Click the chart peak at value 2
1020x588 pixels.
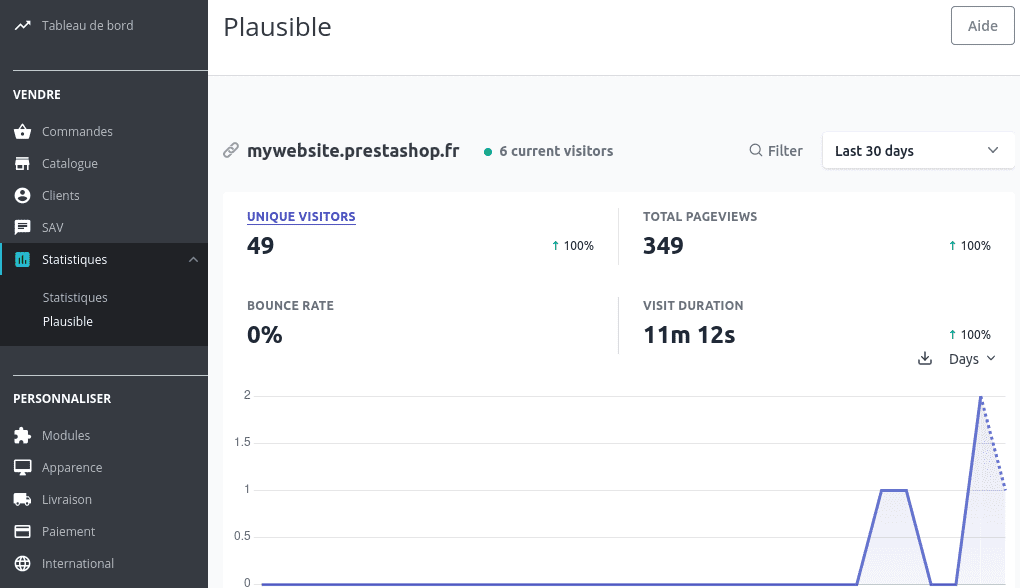pos(980,397)
